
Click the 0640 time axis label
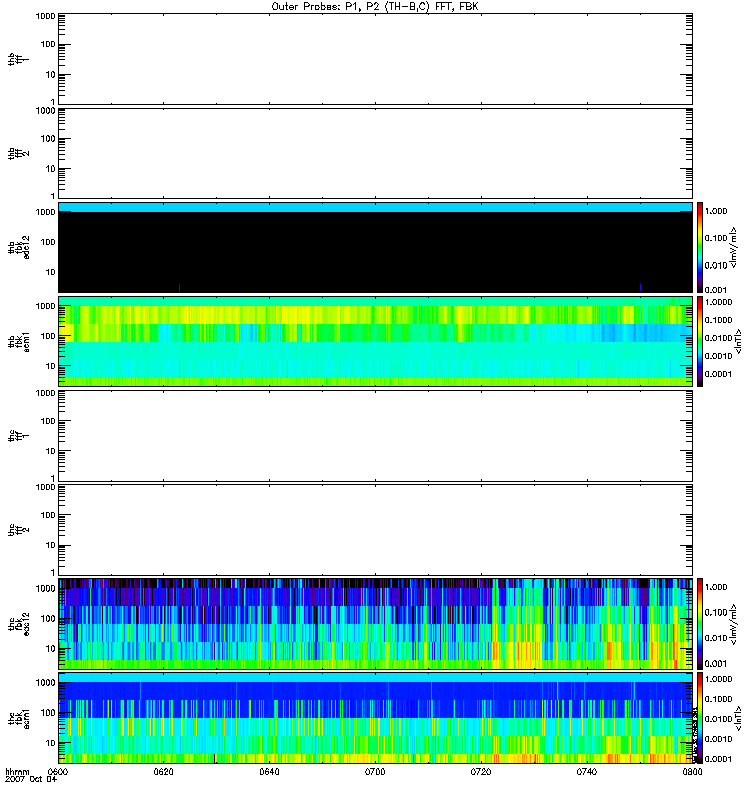(269, 771)
